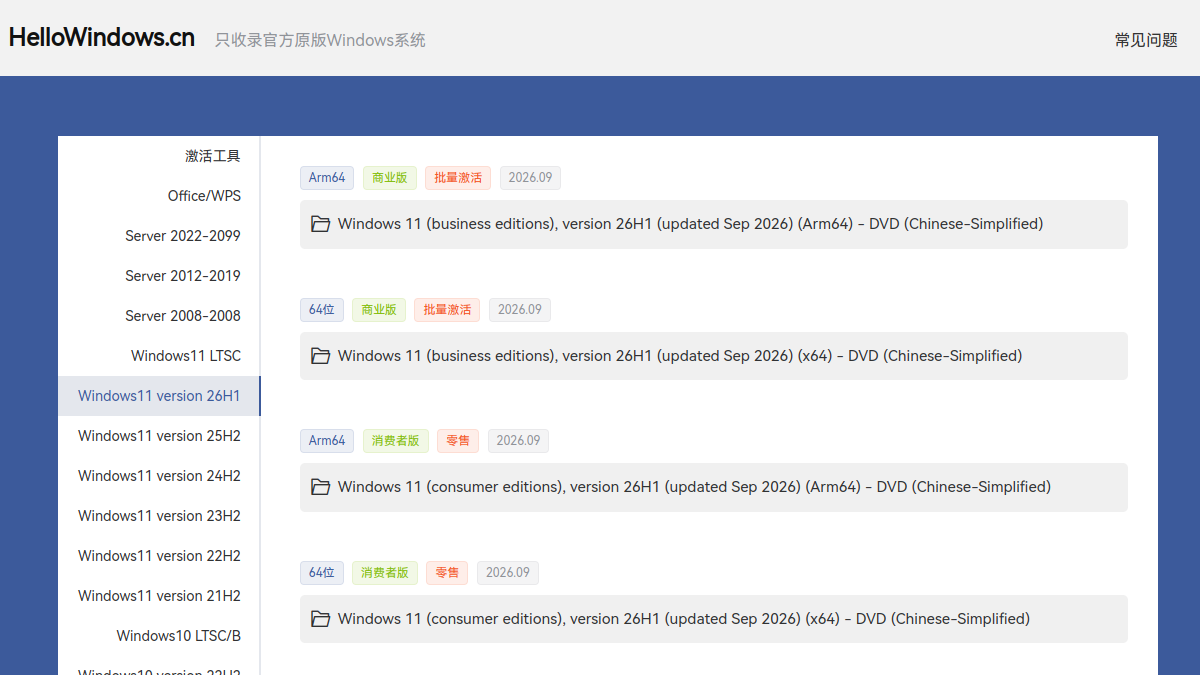
Task: Open the 常见问题 FAQ link
Action: tap(1146, 40)
